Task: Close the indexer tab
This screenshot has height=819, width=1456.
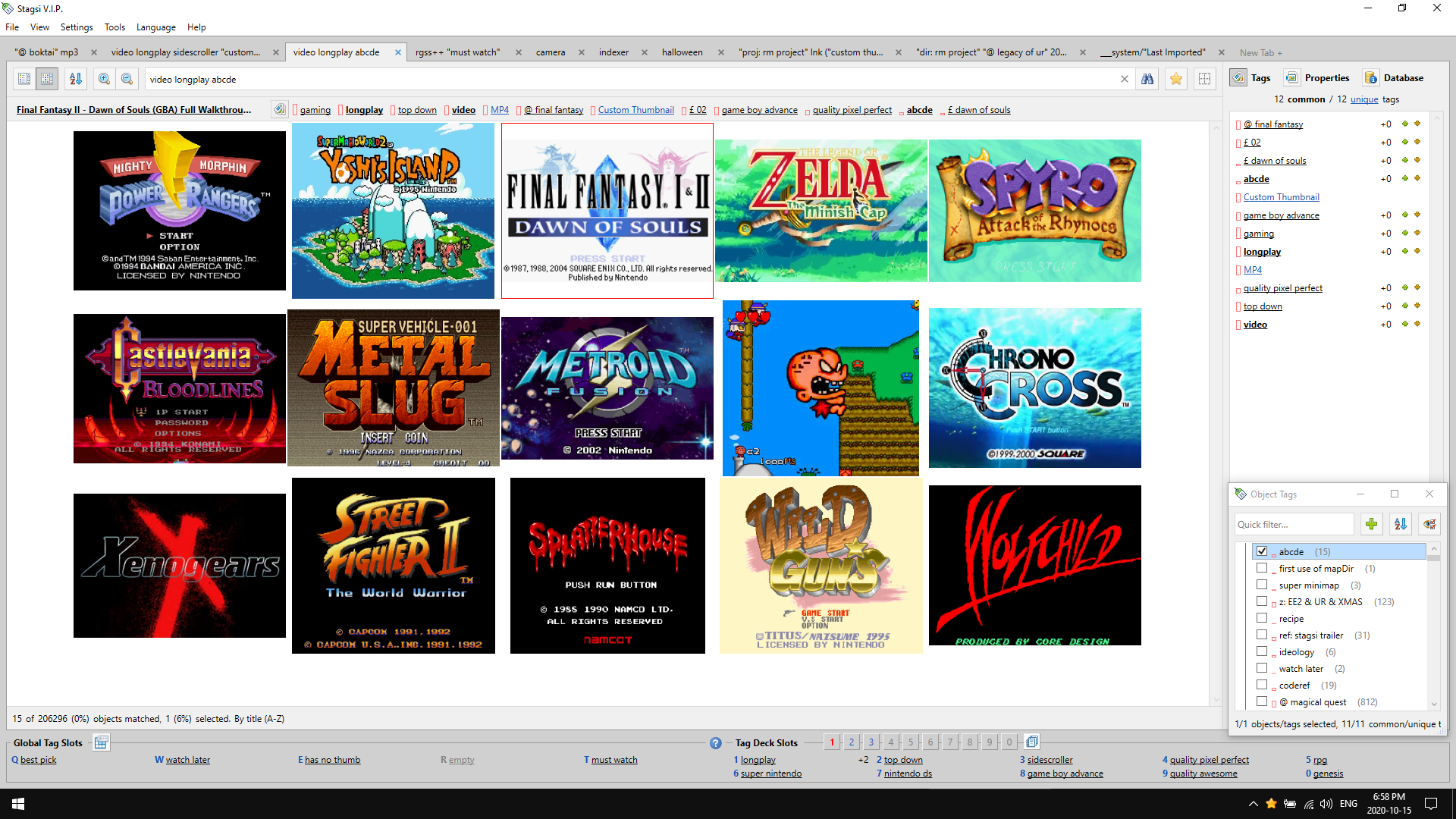Action: [x=645, y=52]
